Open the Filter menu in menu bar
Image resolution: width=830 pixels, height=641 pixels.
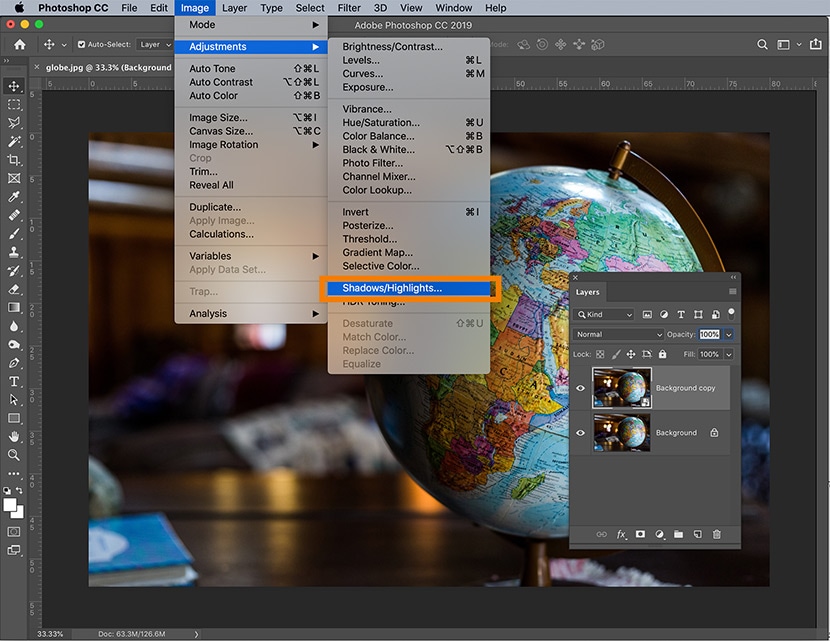pyautogui.click(x=349, y=8)
